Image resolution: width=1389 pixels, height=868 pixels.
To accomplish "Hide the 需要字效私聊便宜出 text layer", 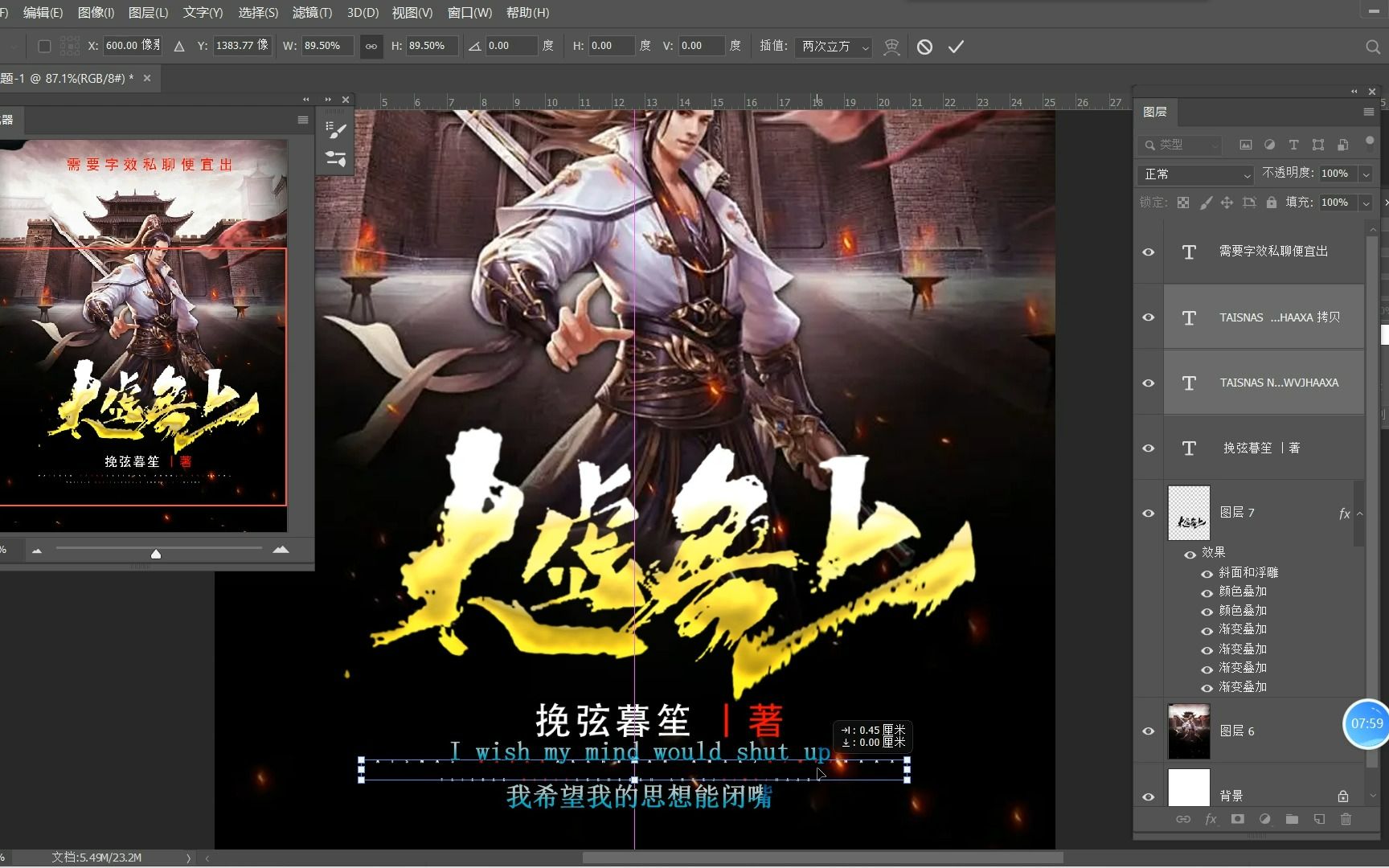I will (1149, 252).
